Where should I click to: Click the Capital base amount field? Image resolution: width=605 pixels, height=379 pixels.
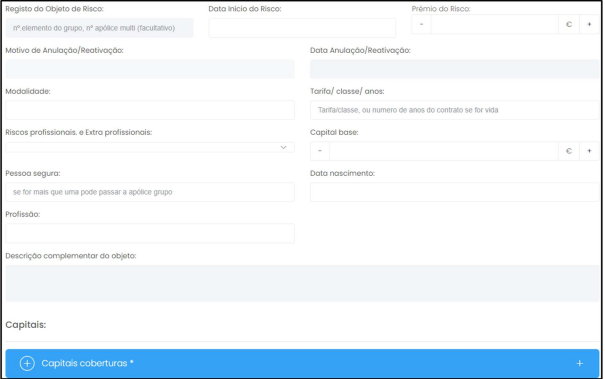click(x=444, y=151)
